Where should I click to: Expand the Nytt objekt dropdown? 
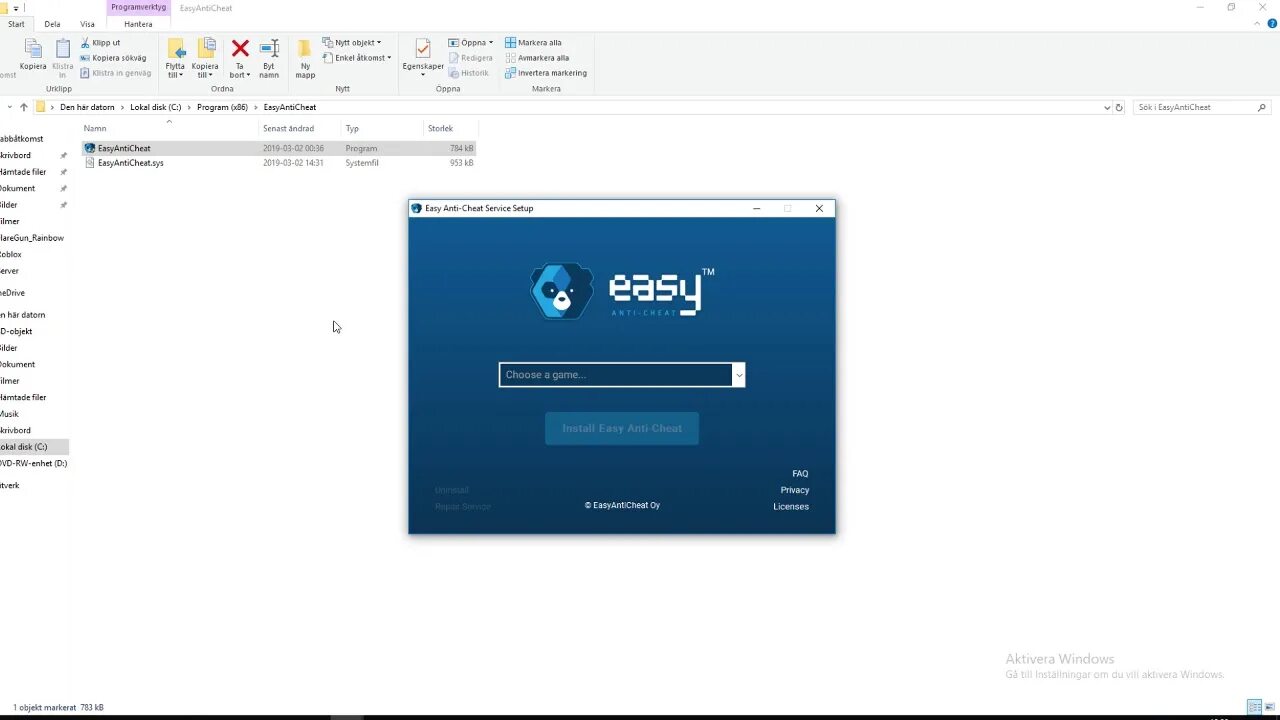(x=352, y=43)
